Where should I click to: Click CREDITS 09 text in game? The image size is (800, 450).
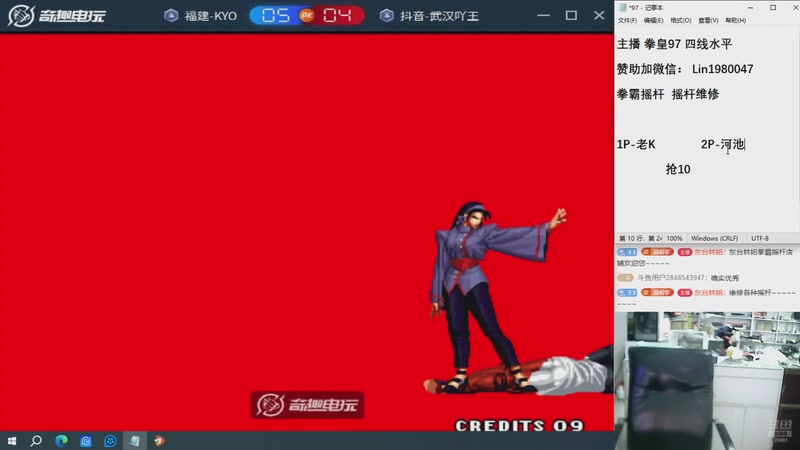tap(519, 426)
